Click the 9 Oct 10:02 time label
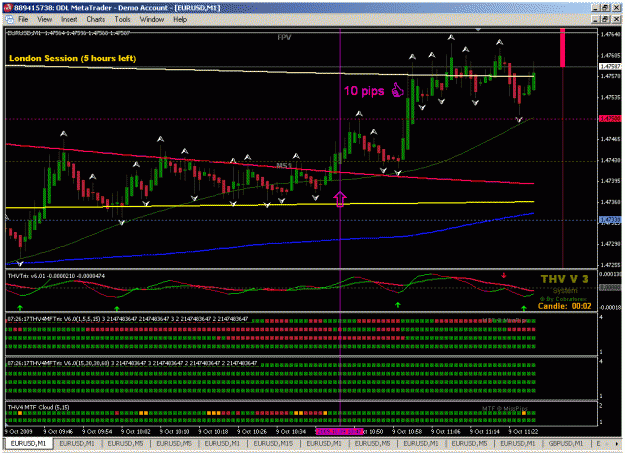625x453 pixels. (x=136, y=431)
